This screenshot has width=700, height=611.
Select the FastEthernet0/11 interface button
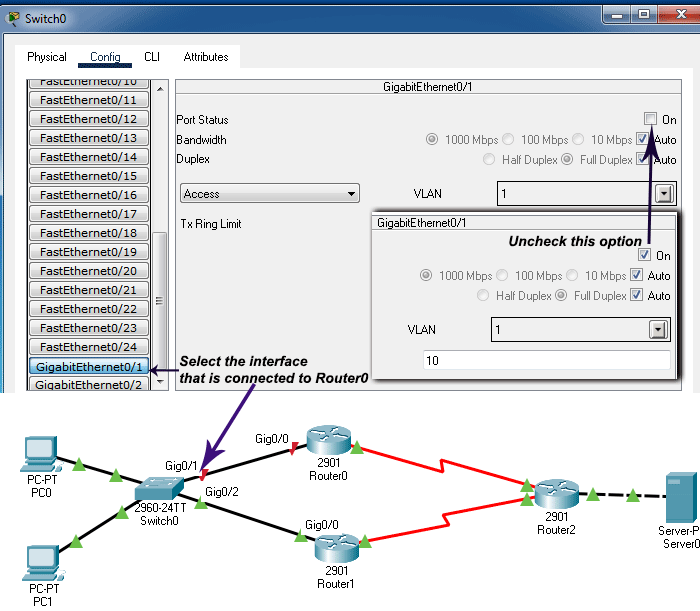point(89,100)
